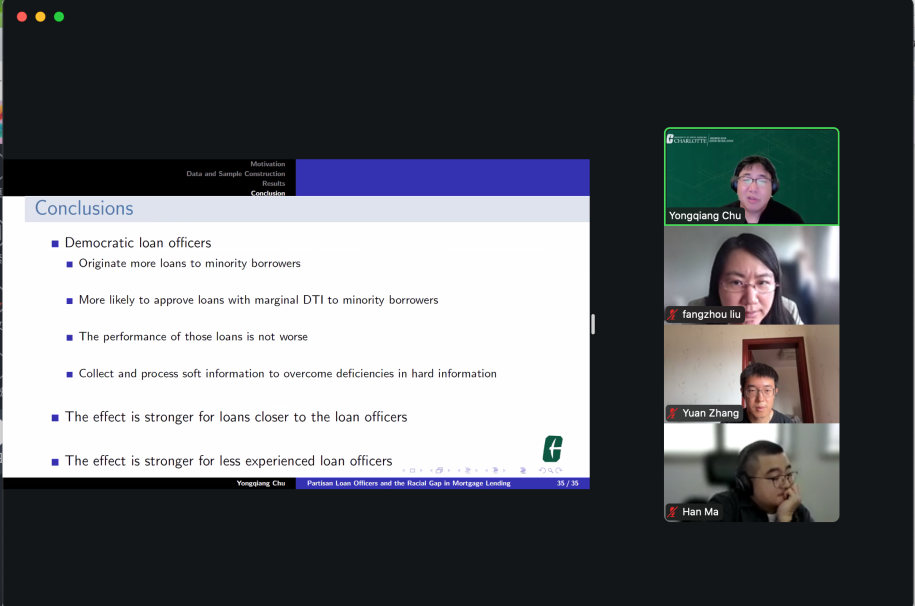Select Yongqiang Chu's video thumbnail
Viewport: 915px width, 606px height.
point(751,175)
